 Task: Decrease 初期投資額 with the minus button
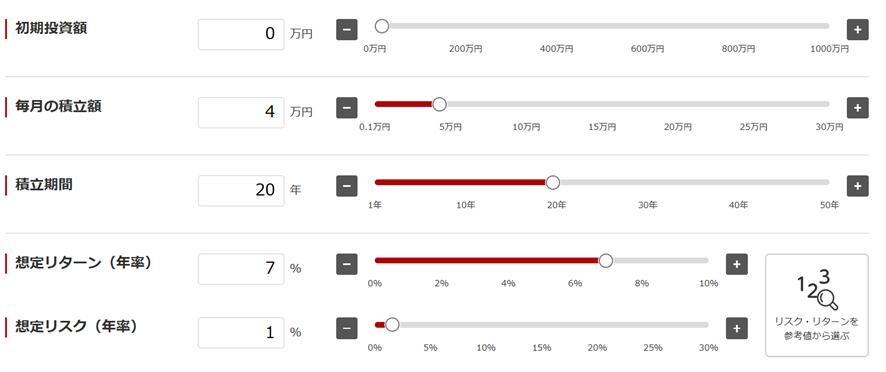click(347, 29)
